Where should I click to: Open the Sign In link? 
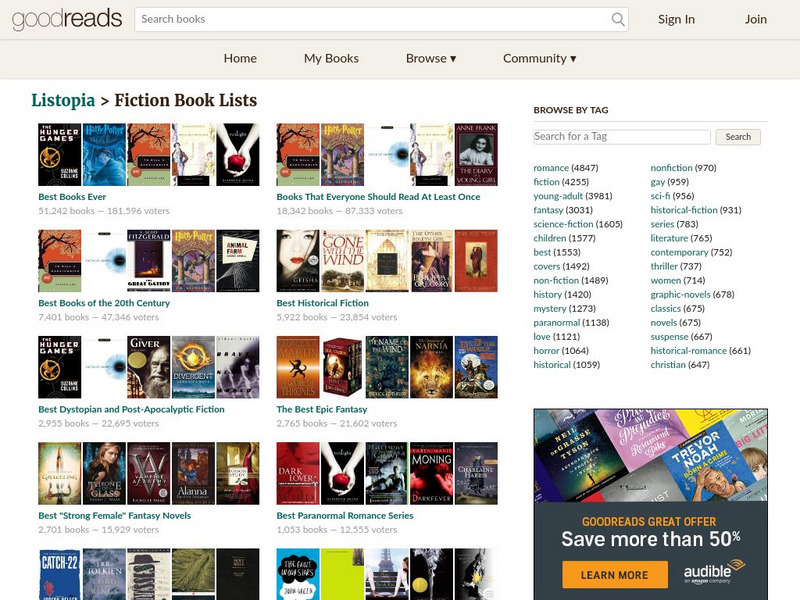coord(676,19)
